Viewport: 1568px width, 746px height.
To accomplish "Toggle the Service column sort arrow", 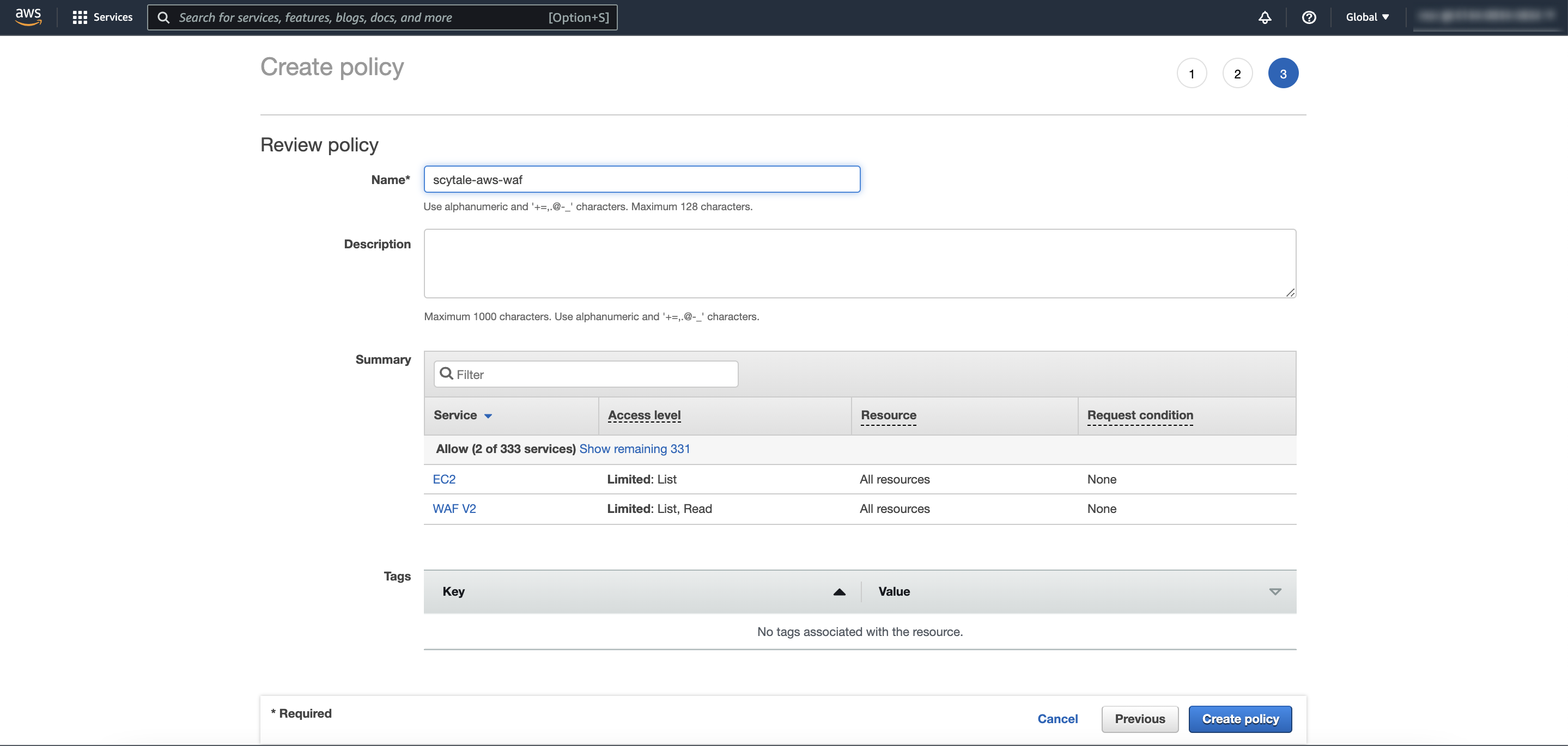I will [x=488, y=415].
